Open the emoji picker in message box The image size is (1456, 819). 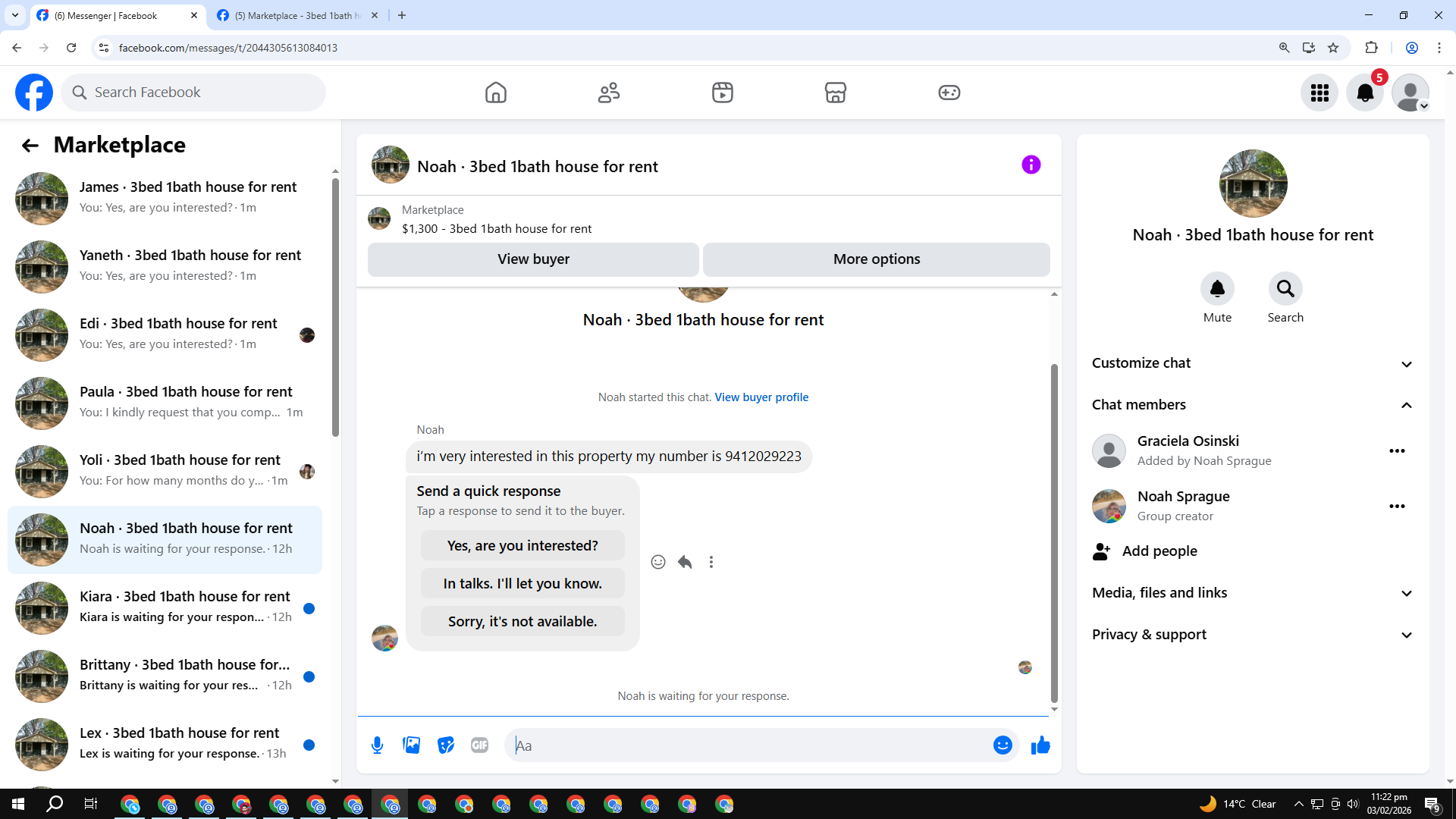[1003, 745]
